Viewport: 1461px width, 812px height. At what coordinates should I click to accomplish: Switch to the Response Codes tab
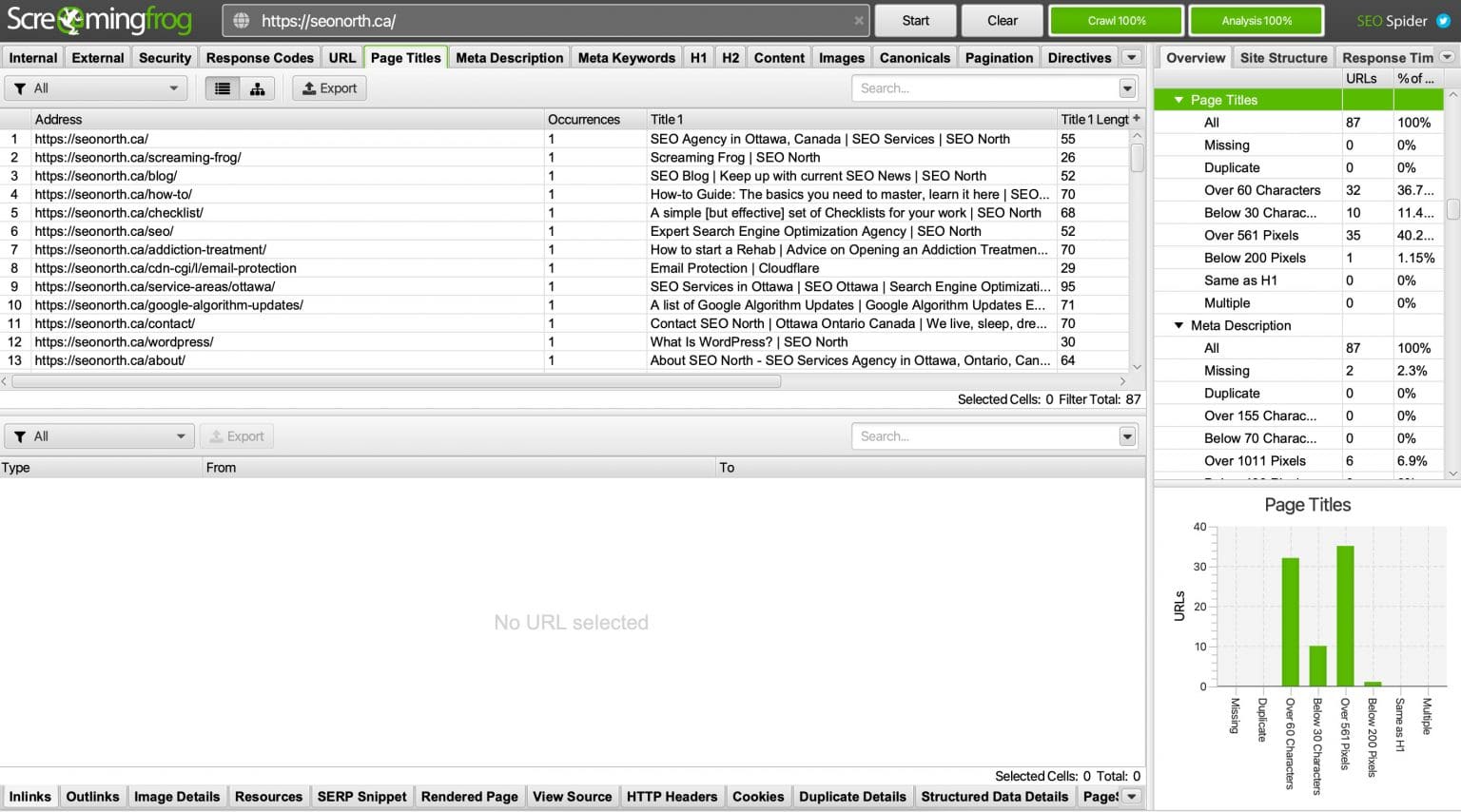tap(260, 57)
